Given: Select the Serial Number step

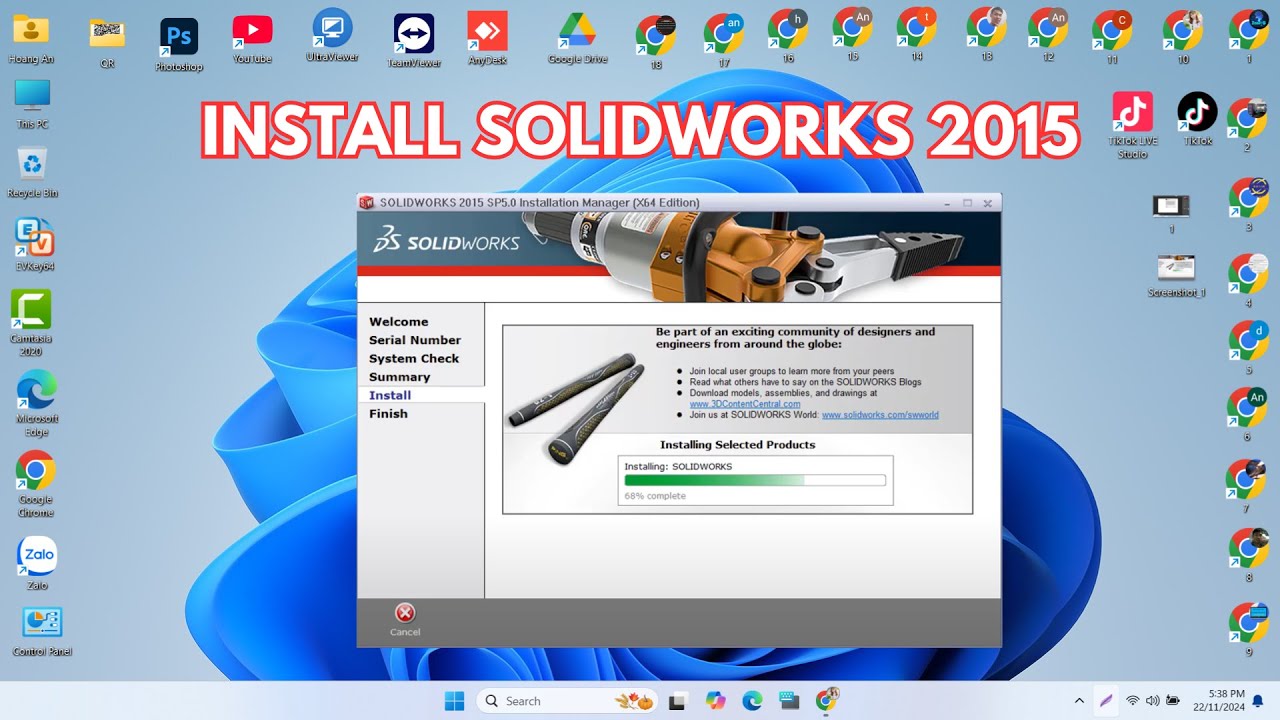Looking at the screenshot, I should [x=415, y=340].
